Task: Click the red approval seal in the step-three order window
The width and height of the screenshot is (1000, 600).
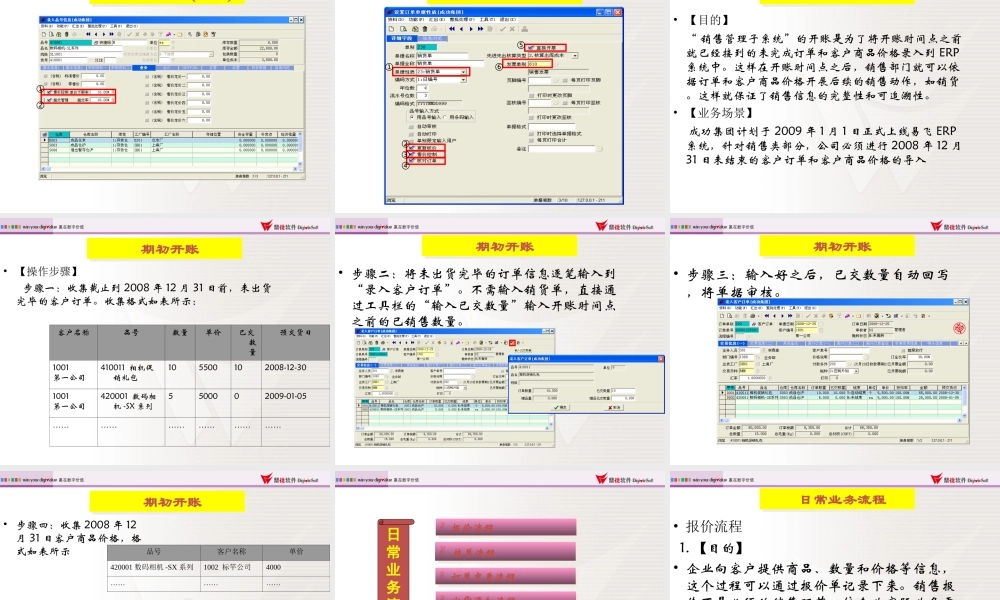Action: pyautogui.click(x=959, y=328)
